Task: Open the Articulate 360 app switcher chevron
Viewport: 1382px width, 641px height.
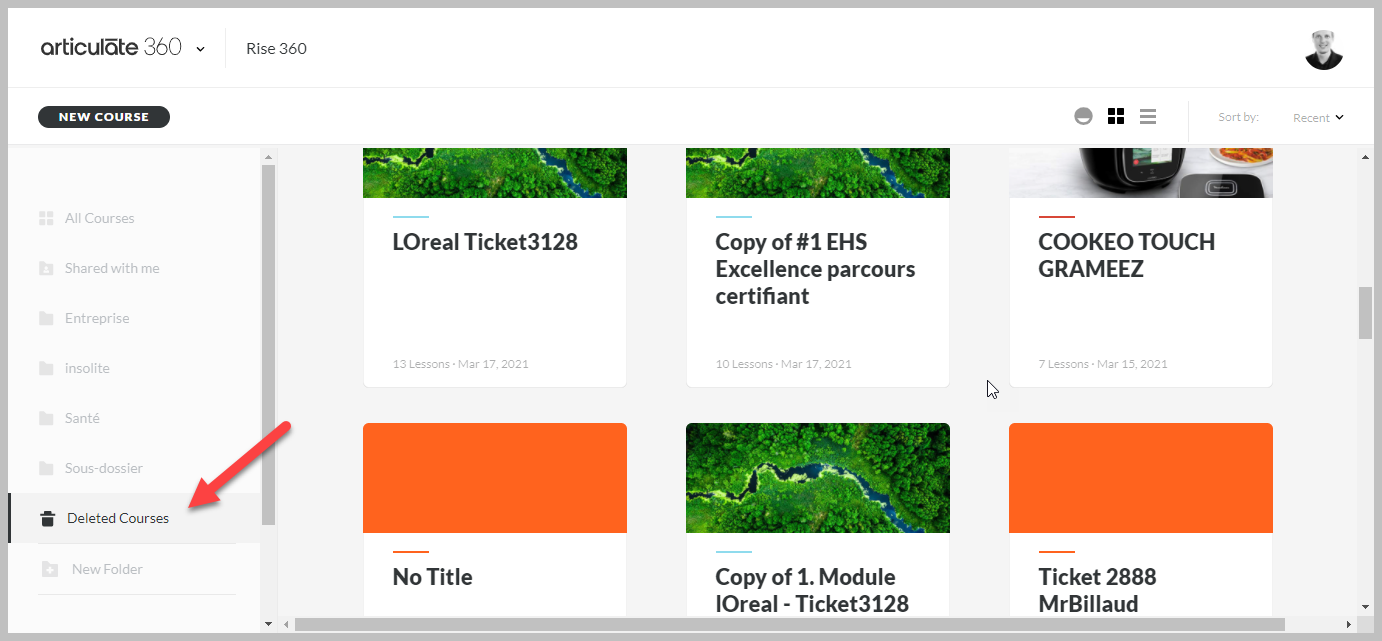Action: point(201,49)
